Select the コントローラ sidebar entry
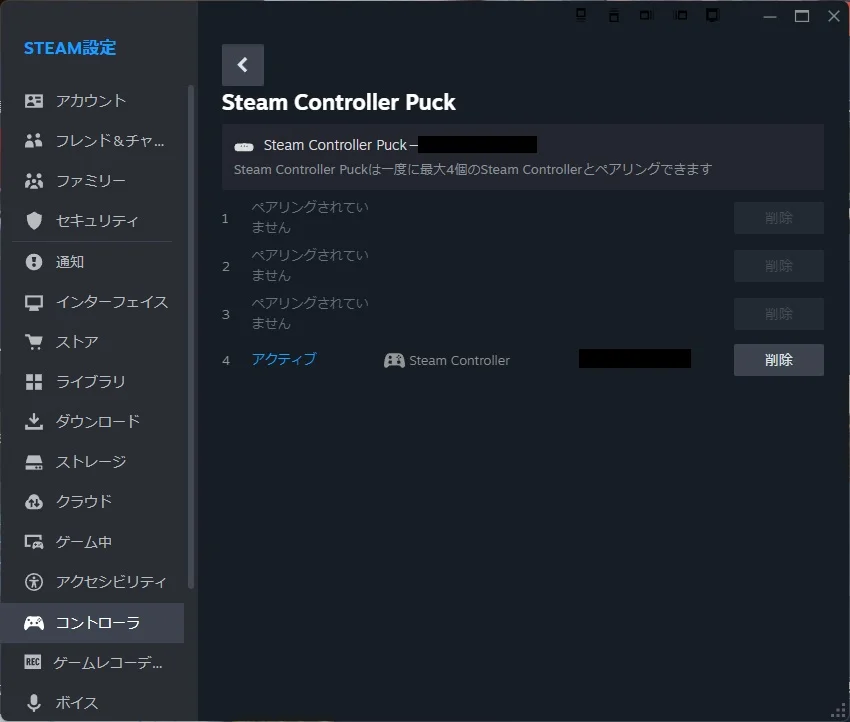850x722 pixels. (x=92, y=623)
